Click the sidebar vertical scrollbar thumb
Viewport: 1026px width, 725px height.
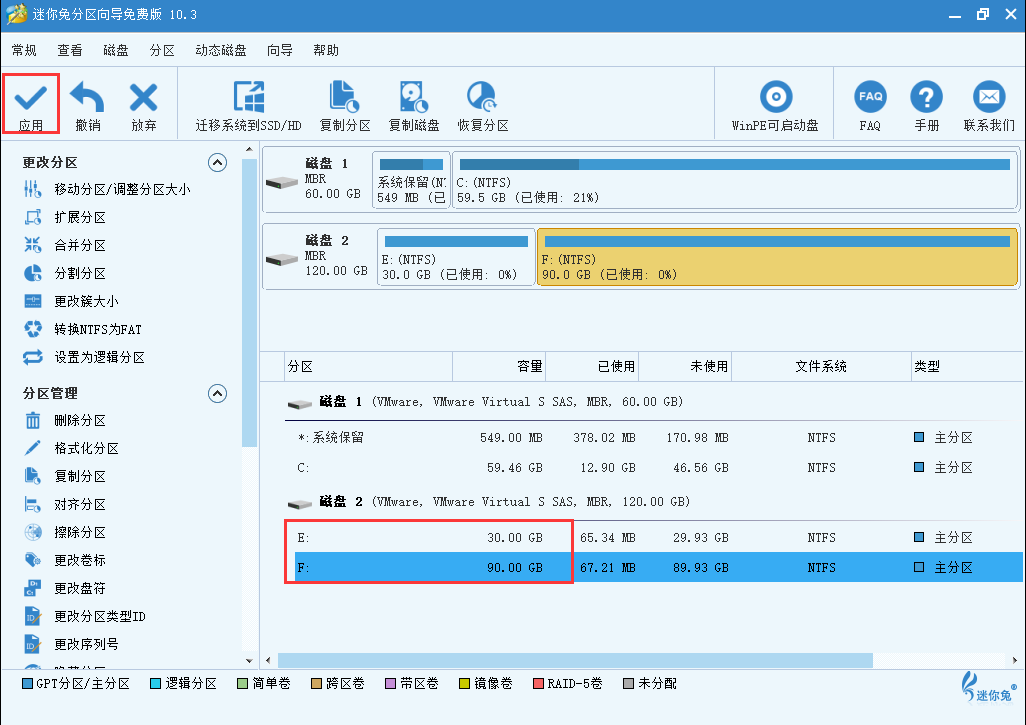249,302
